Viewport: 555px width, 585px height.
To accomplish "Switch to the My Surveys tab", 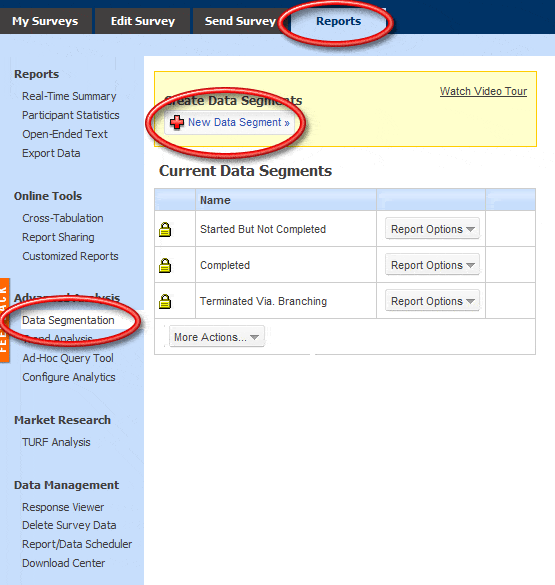I will click(45, 21).
